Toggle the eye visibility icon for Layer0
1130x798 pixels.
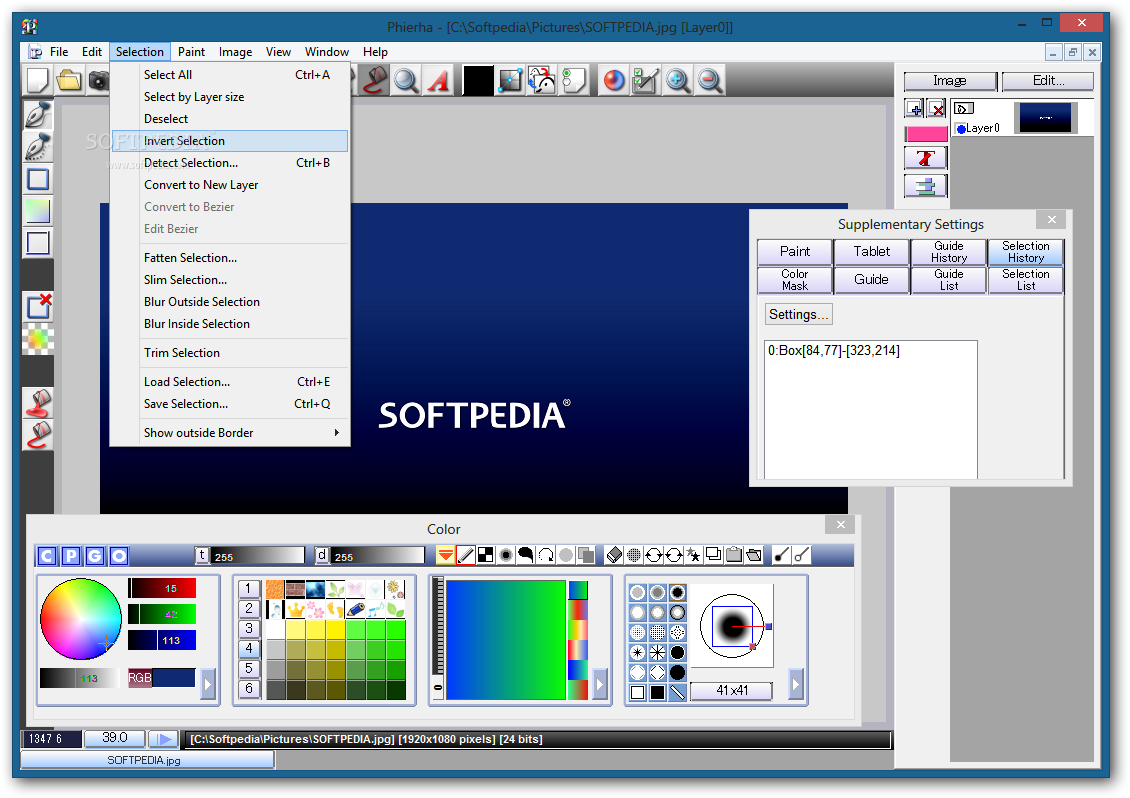click(x=964, y=109)
